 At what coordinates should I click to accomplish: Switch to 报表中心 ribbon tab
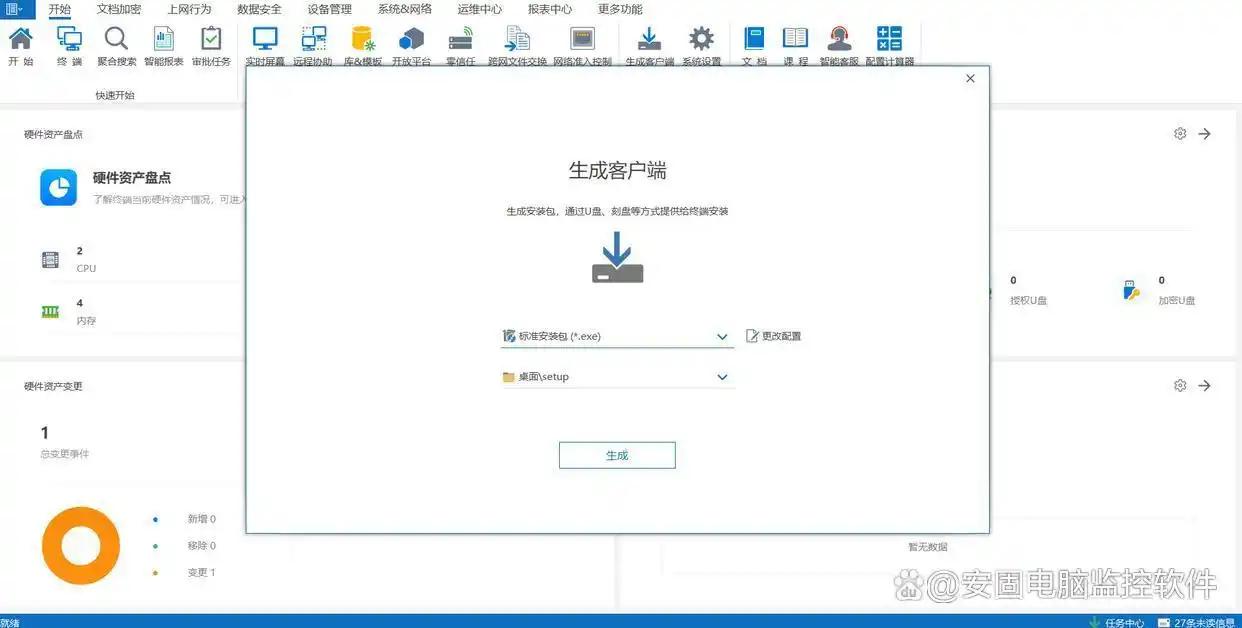point(550,9)
